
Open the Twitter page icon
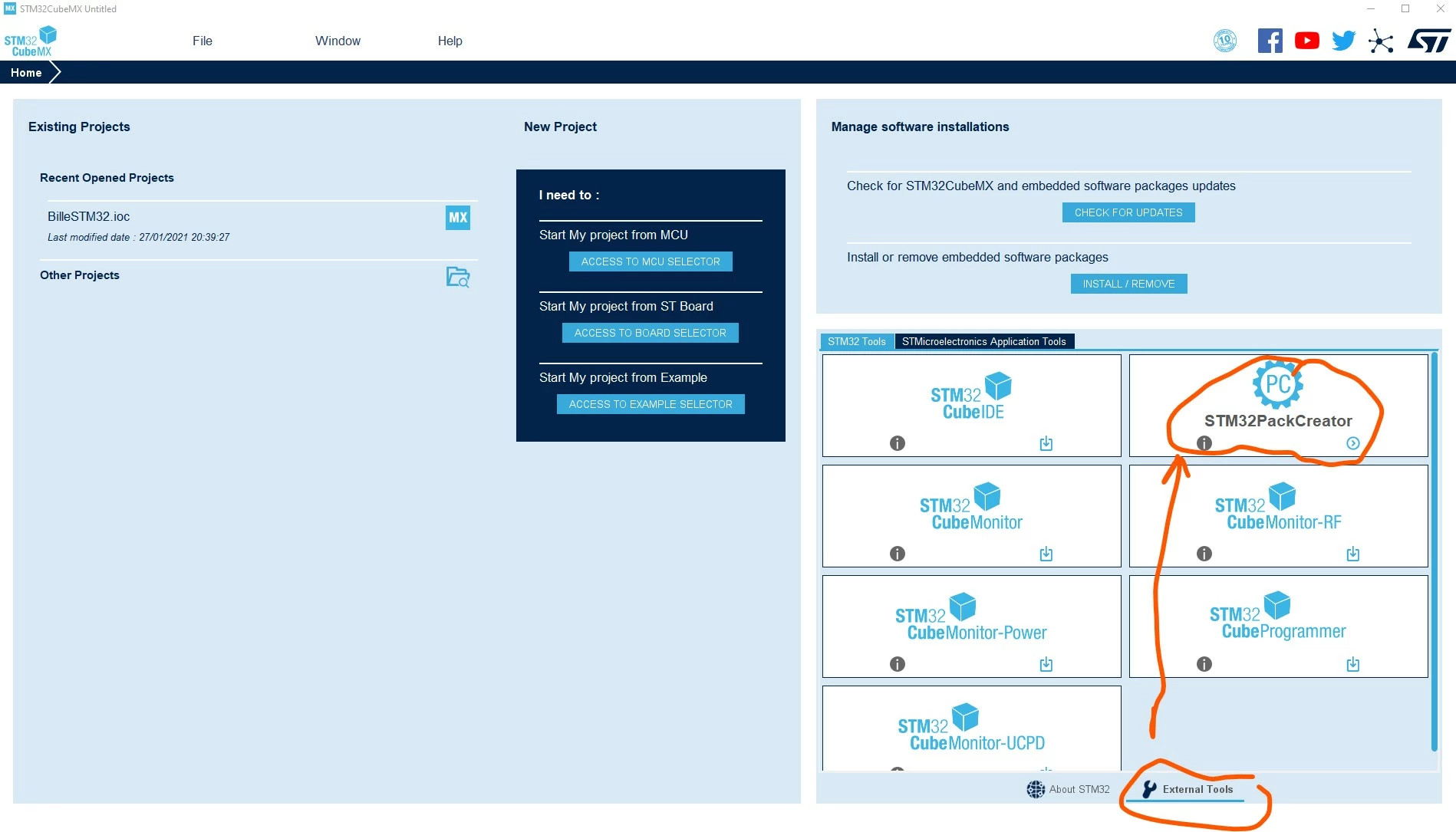click(x=1343, y=41)
